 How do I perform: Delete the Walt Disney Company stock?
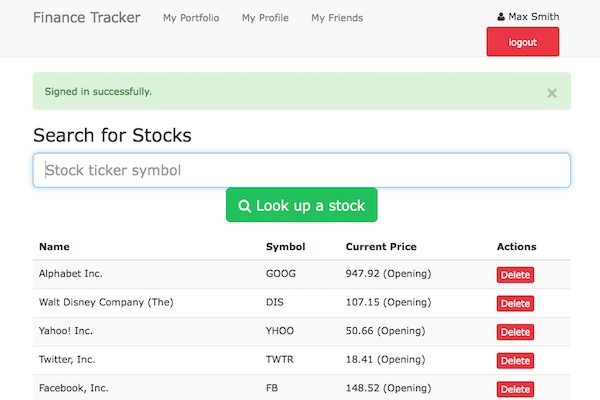click(515, 303)
